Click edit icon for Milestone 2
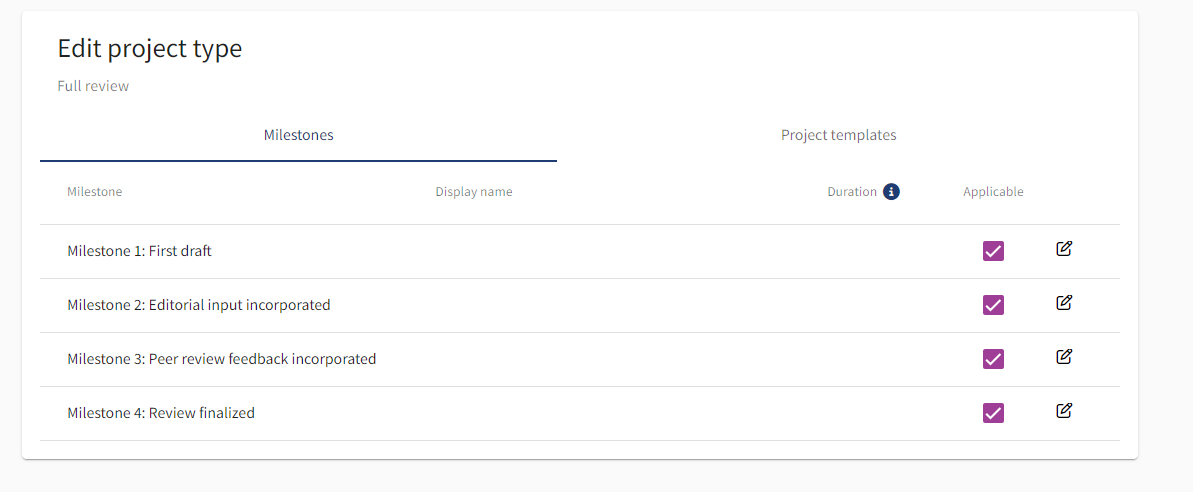The height and width of the screenshot is (492, 1193). pos(1064,303)
